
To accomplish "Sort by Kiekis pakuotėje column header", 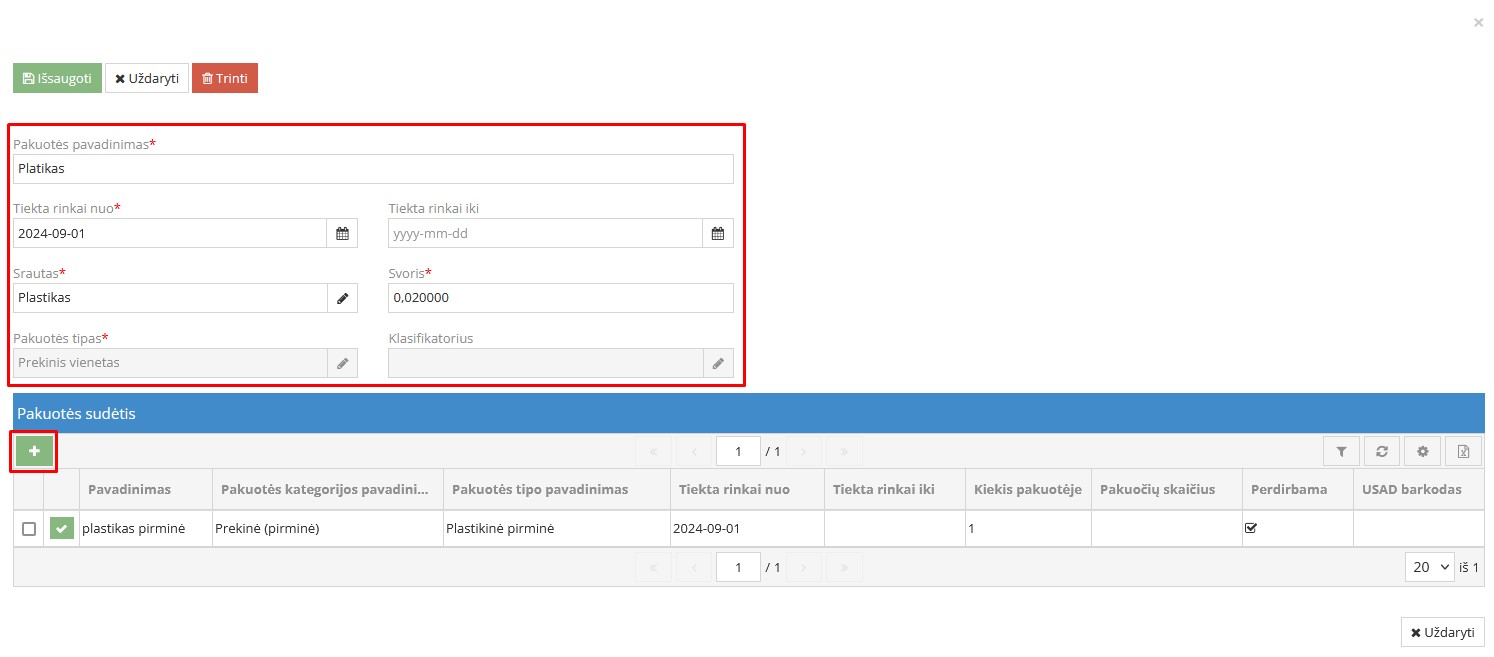I will (1027, 490).
